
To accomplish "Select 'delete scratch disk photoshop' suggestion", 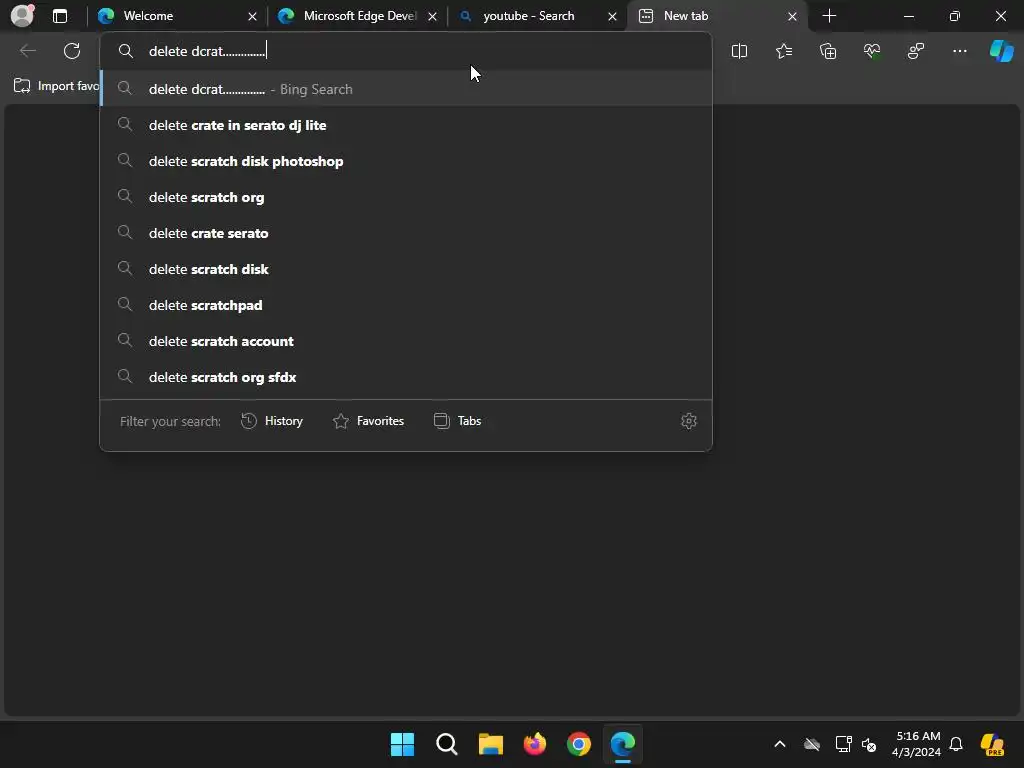I will click(x=406, y=161).
